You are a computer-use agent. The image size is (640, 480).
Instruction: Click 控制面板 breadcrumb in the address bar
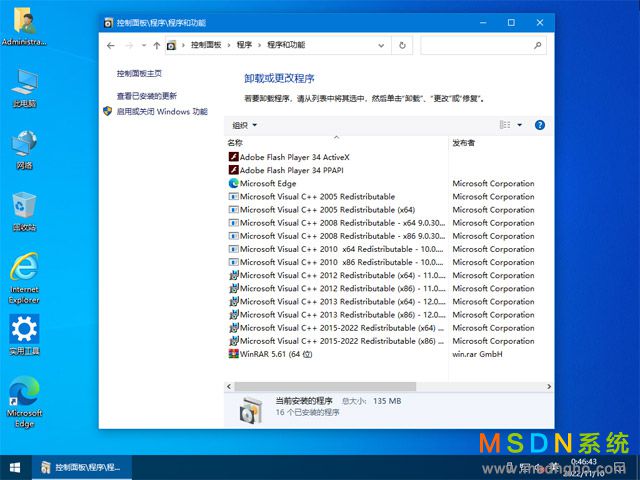click(x=206, y=45)
